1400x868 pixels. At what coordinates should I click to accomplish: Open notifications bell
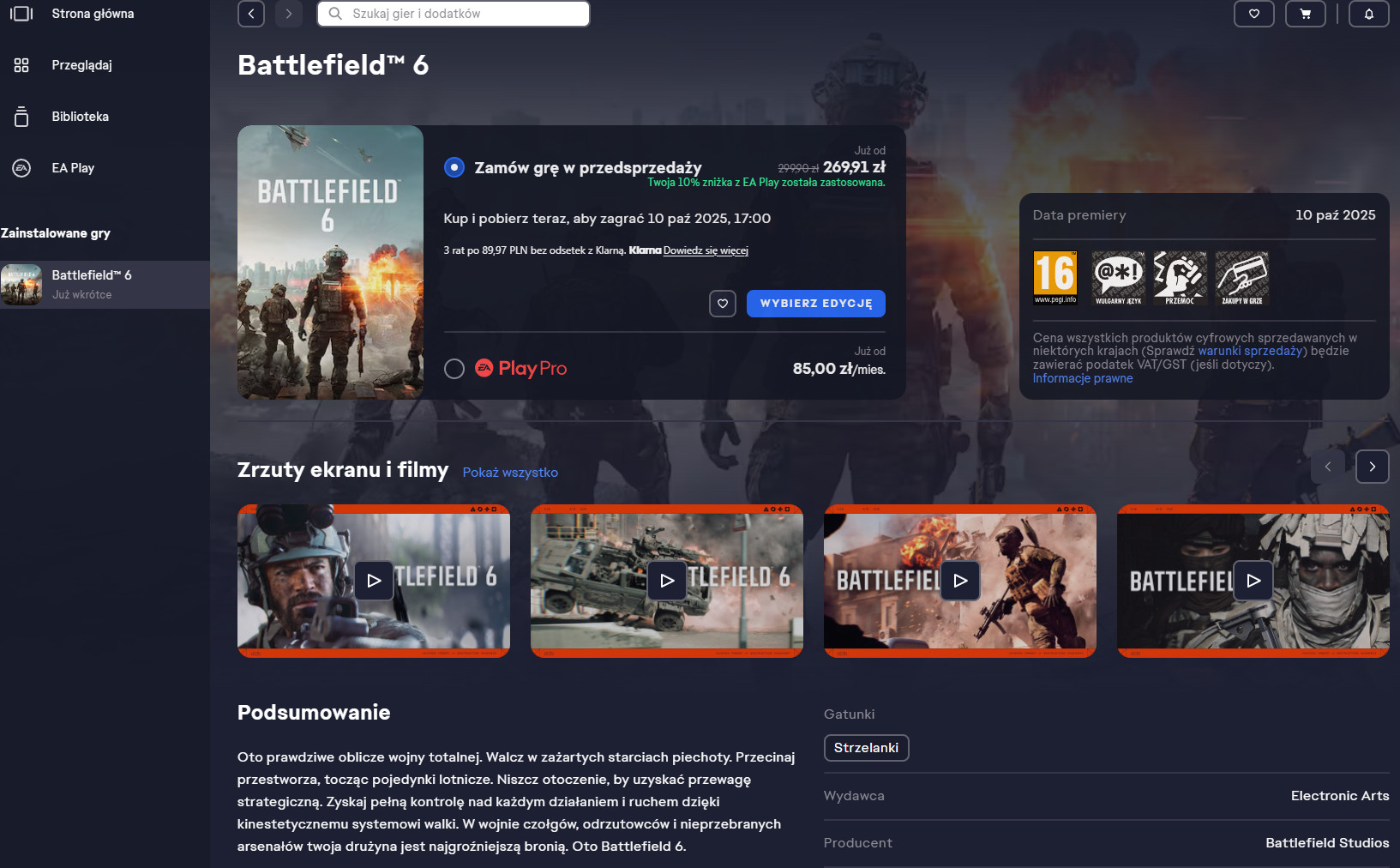click(1369, 14)
